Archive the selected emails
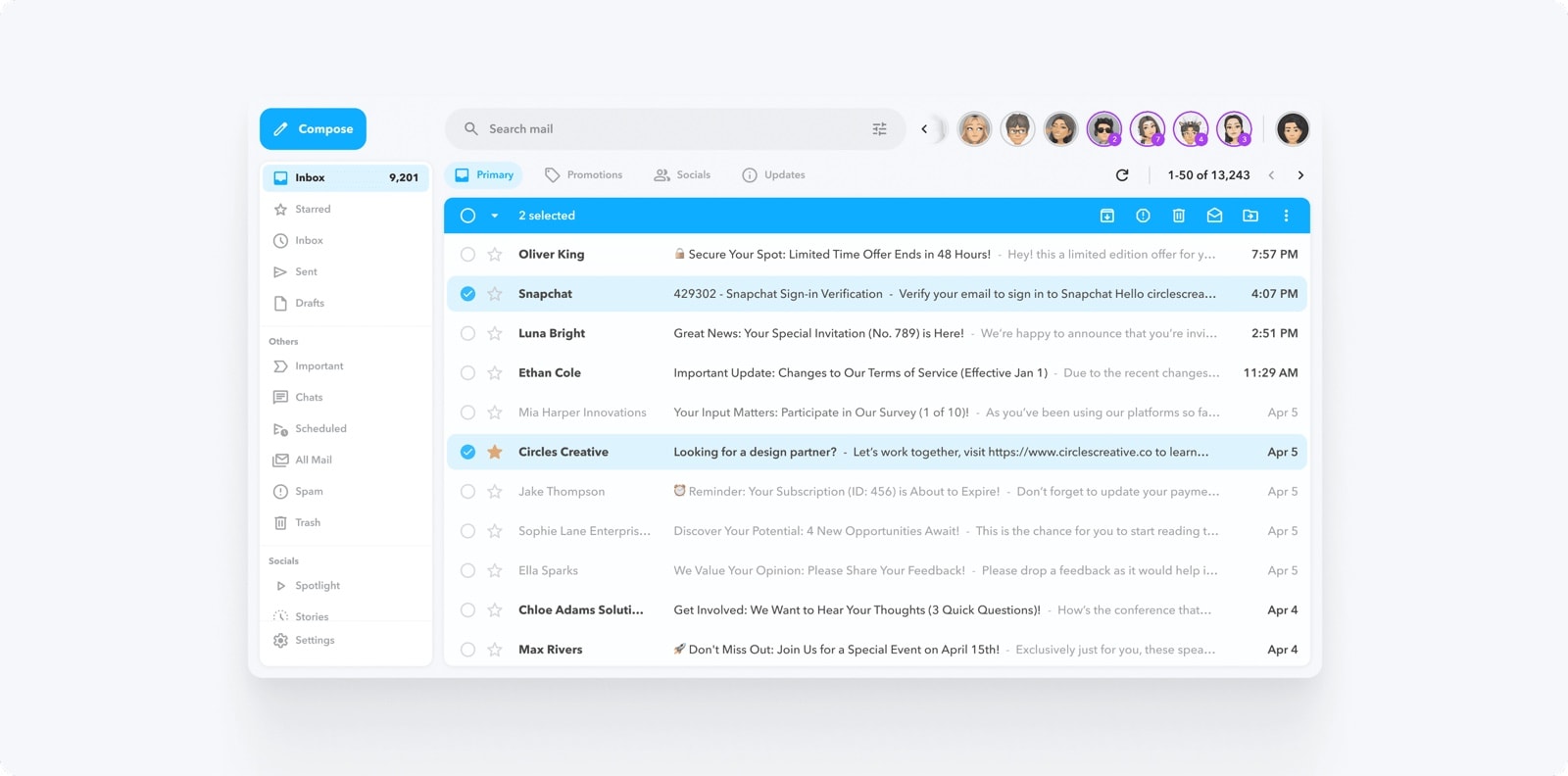The image size is (1568, 776). 1107,216
